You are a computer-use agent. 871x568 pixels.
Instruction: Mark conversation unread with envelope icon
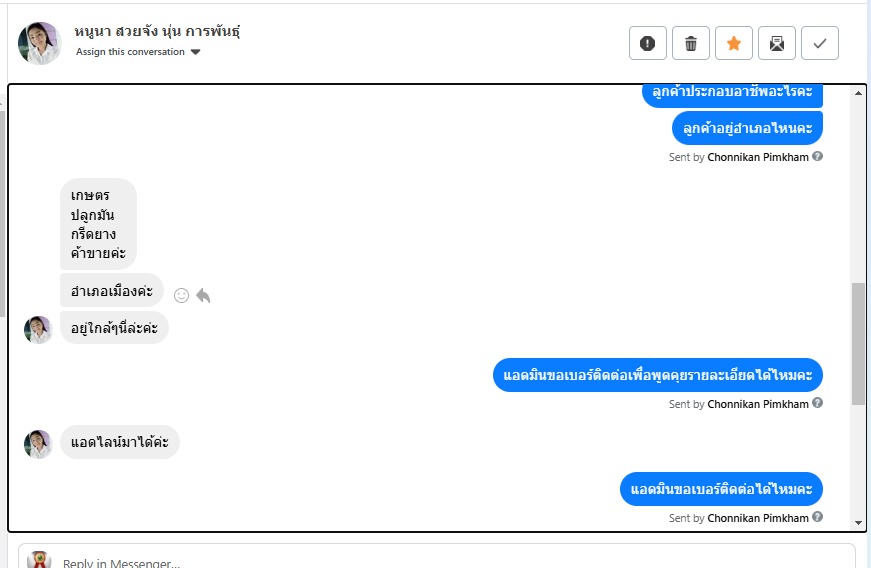[x=777, y=43]
